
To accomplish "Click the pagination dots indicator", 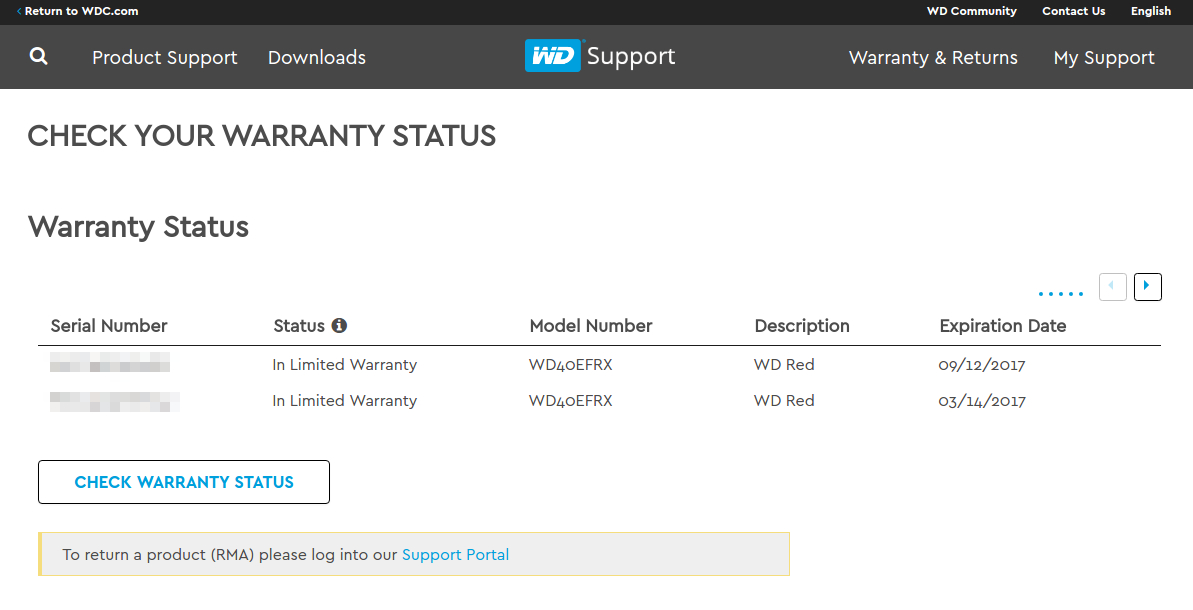I will pos(1061,294).
